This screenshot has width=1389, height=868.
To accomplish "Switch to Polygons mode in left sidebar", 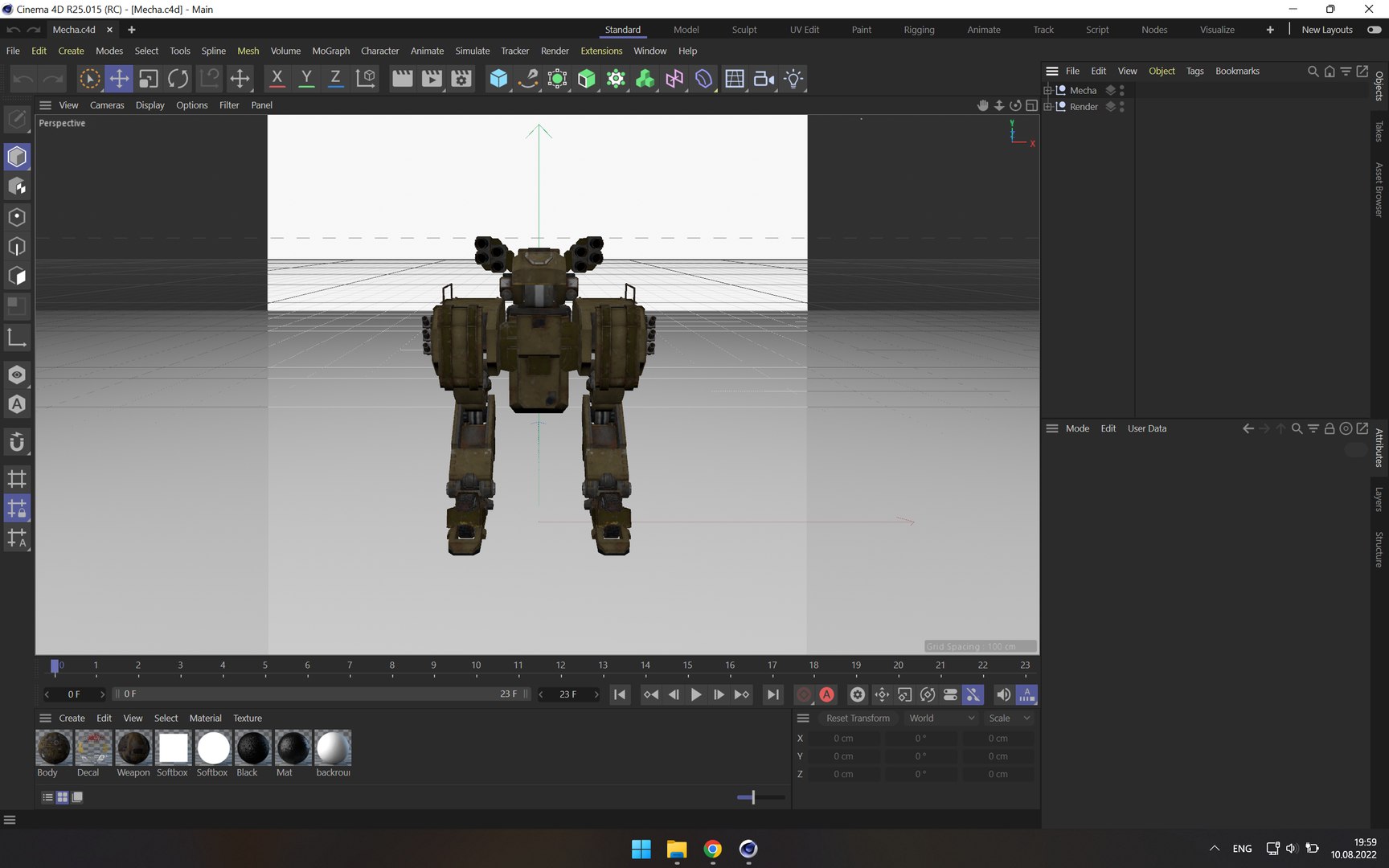I will 17,276.
